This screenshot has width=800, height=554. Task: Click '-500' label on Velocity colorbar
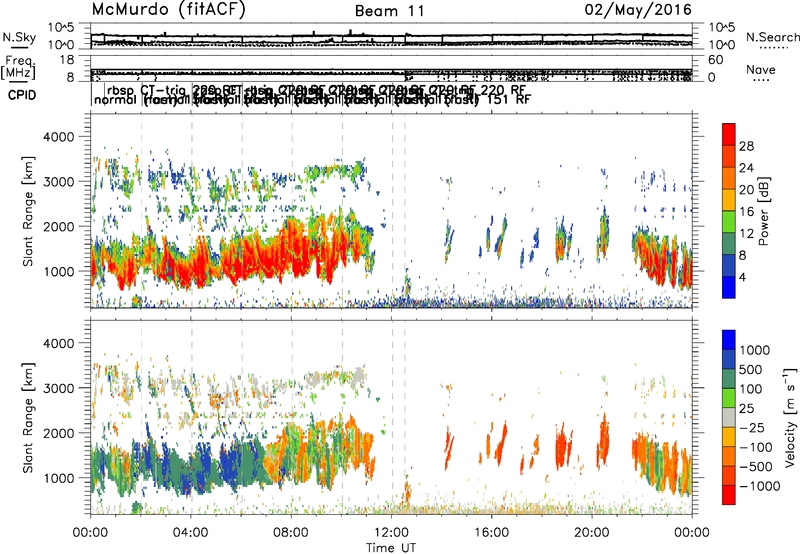[756, 466]
